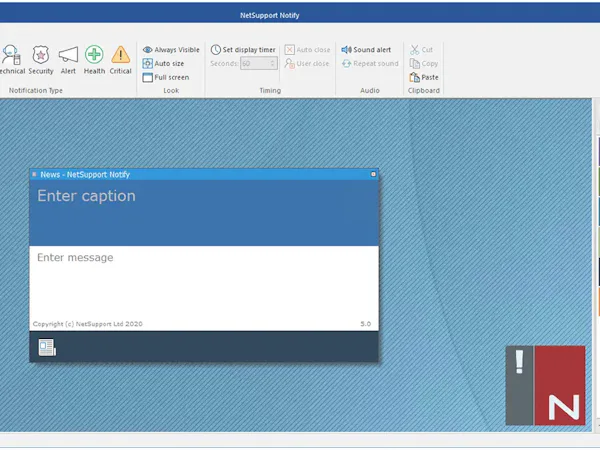Click the Seconds spinner arrows
The height and width of the screenshot is (450, 600).
[x=273, y=64]
